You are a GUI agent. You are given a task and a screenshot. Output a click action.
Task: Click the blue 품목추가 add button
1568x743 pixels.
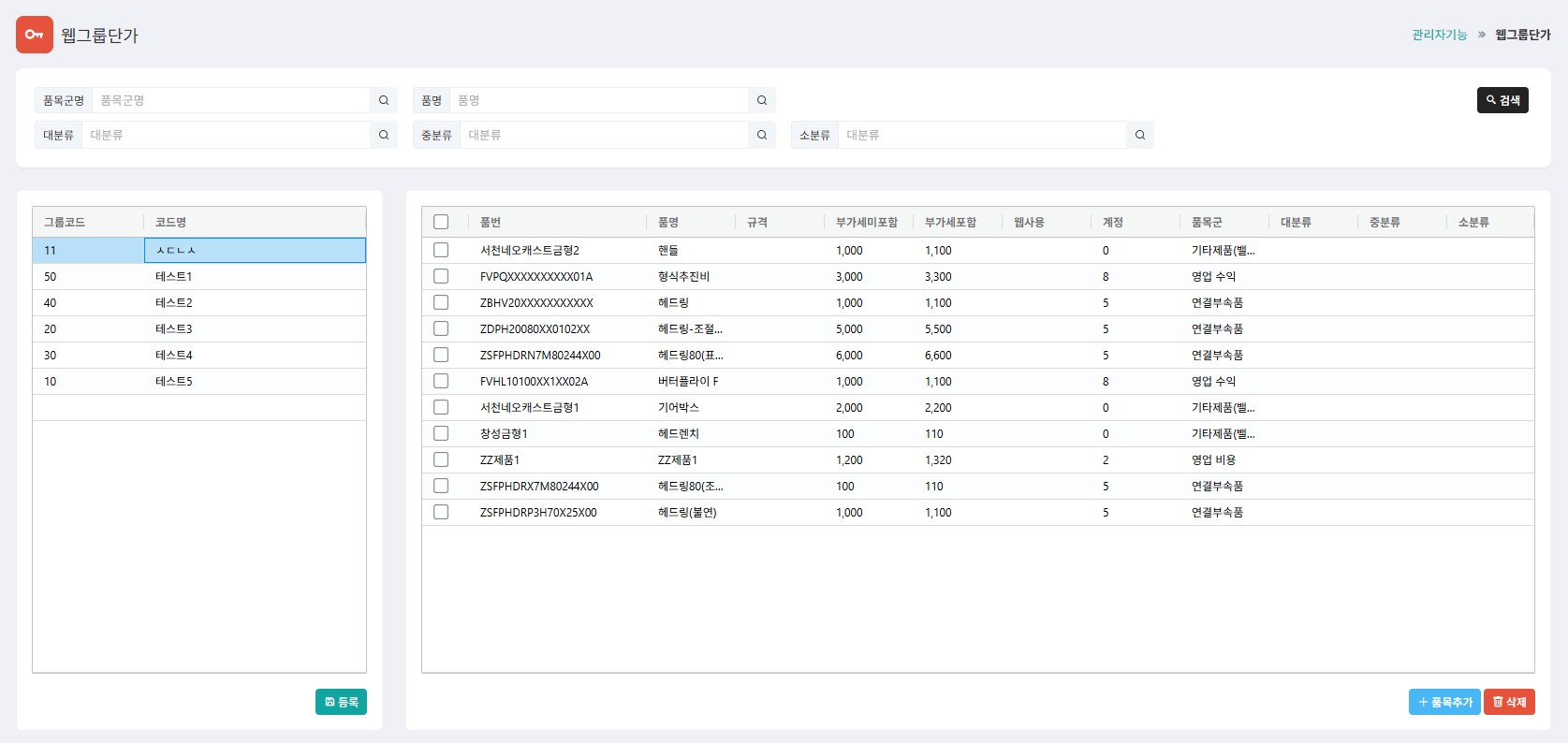[1444, 702]
